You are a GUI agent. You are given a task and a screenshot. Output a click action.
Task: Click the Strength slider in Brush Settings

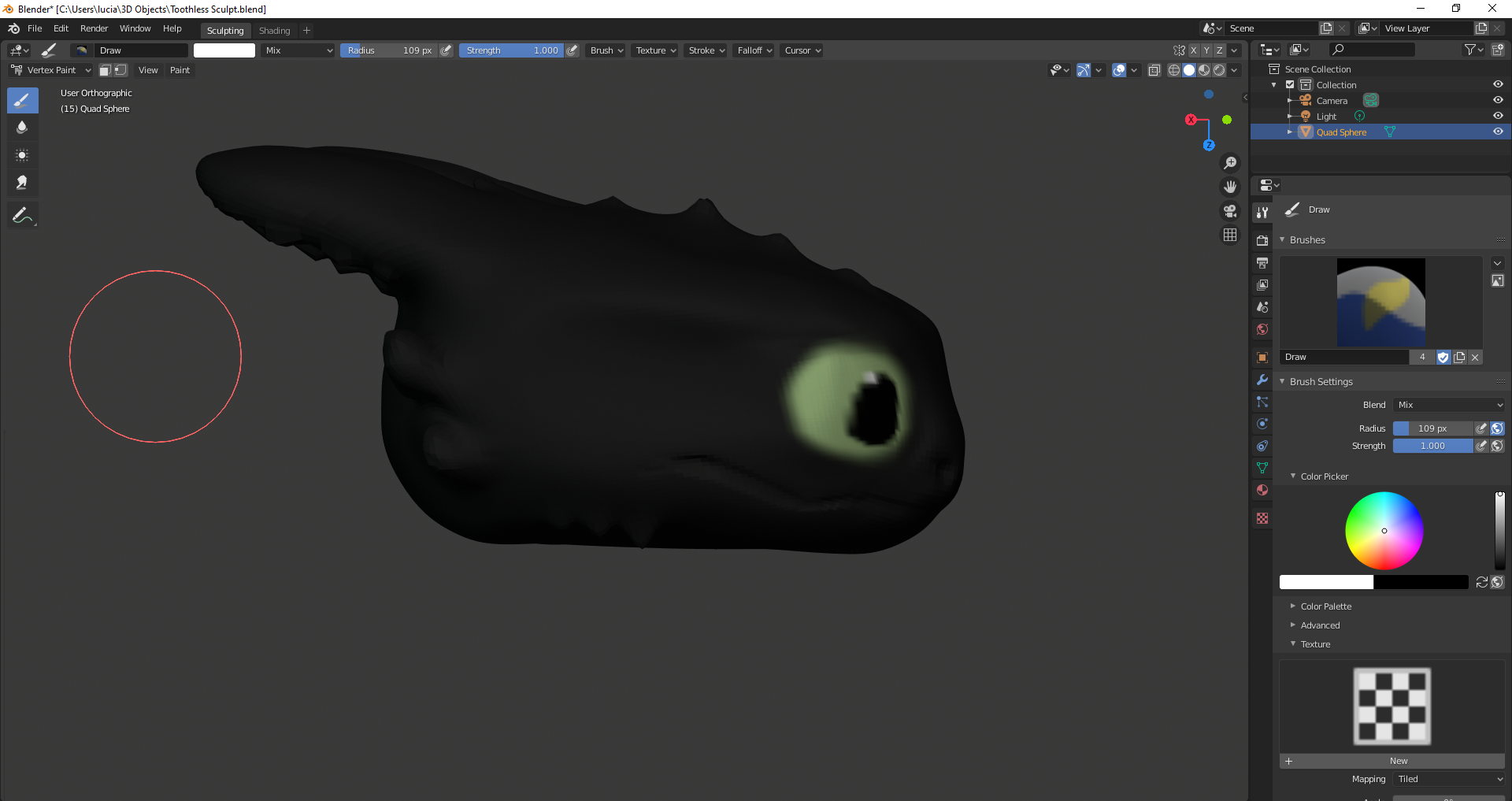(1432, 446)
